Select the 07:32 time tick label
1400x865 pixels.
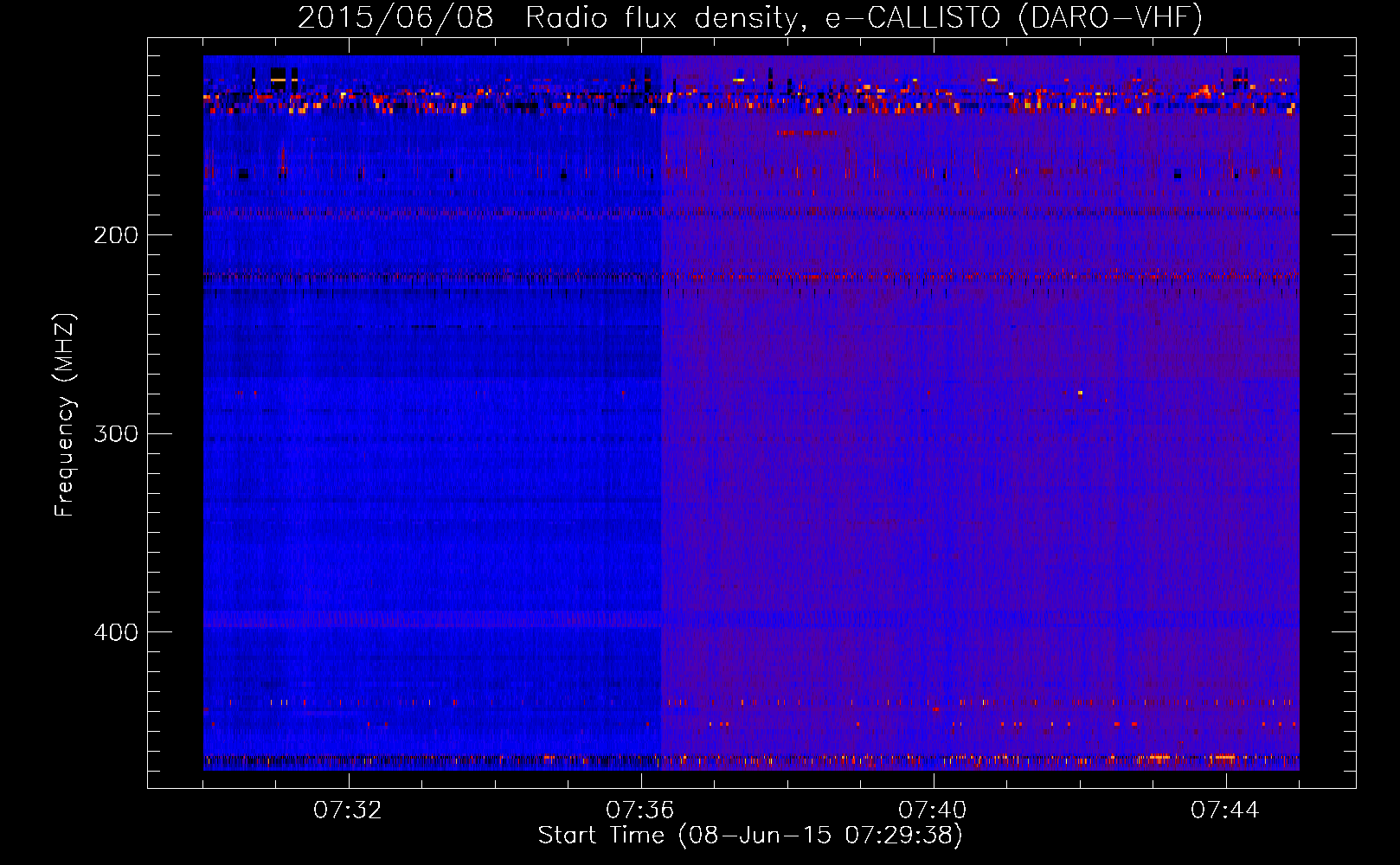pyautogui.click(x=348, y=811)
